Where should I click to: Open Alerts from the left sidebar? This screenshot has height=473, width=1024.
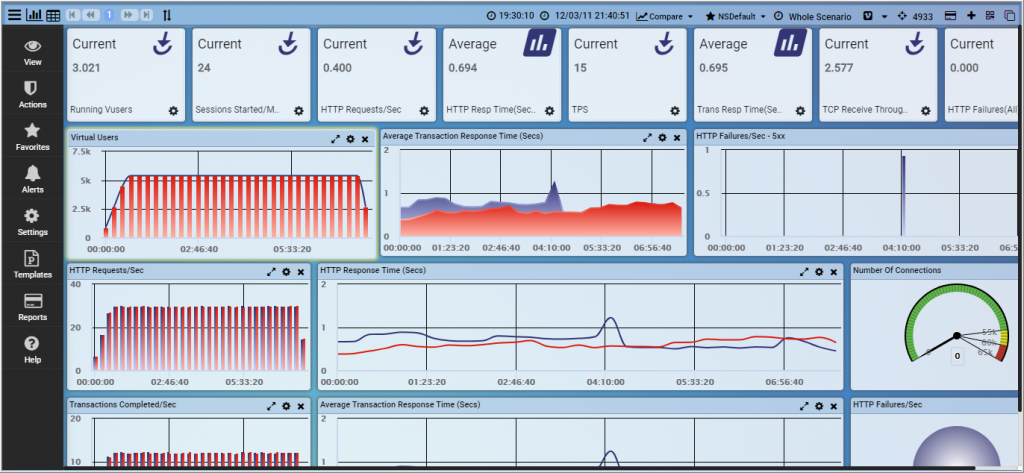32,179
